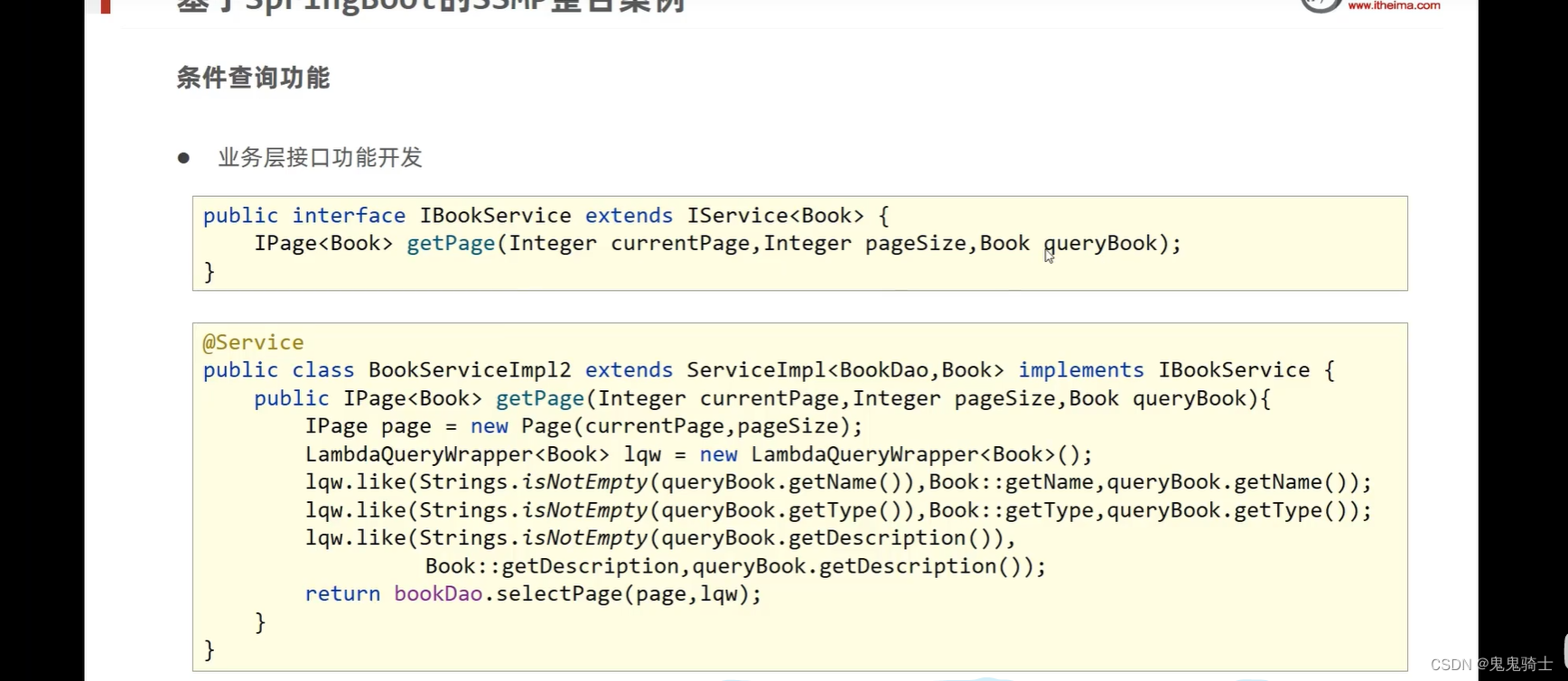Click the heading "条件查询功能"
Screen dimensions: 1568x681
click(253, 78)
